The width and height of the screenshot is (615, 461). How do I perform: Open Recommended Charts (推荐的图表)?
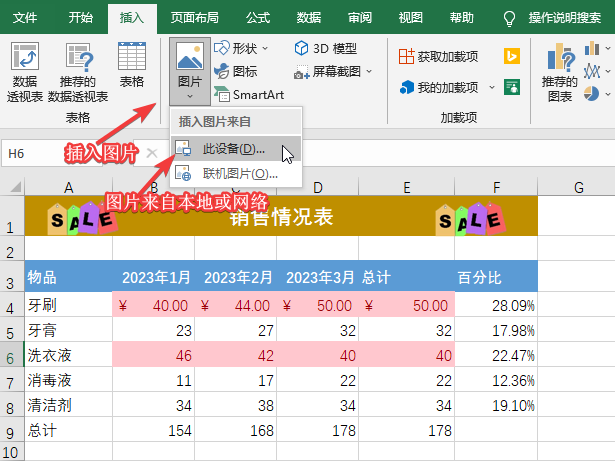click(x=559, y=73)
